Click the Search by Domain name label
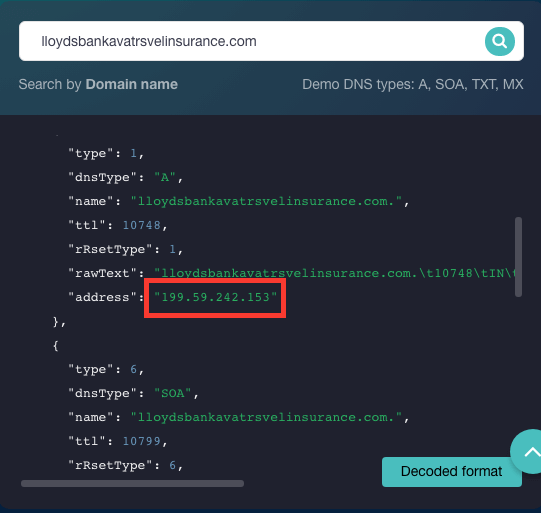Viewport: 541px width, 513px height. click(98, 84)
